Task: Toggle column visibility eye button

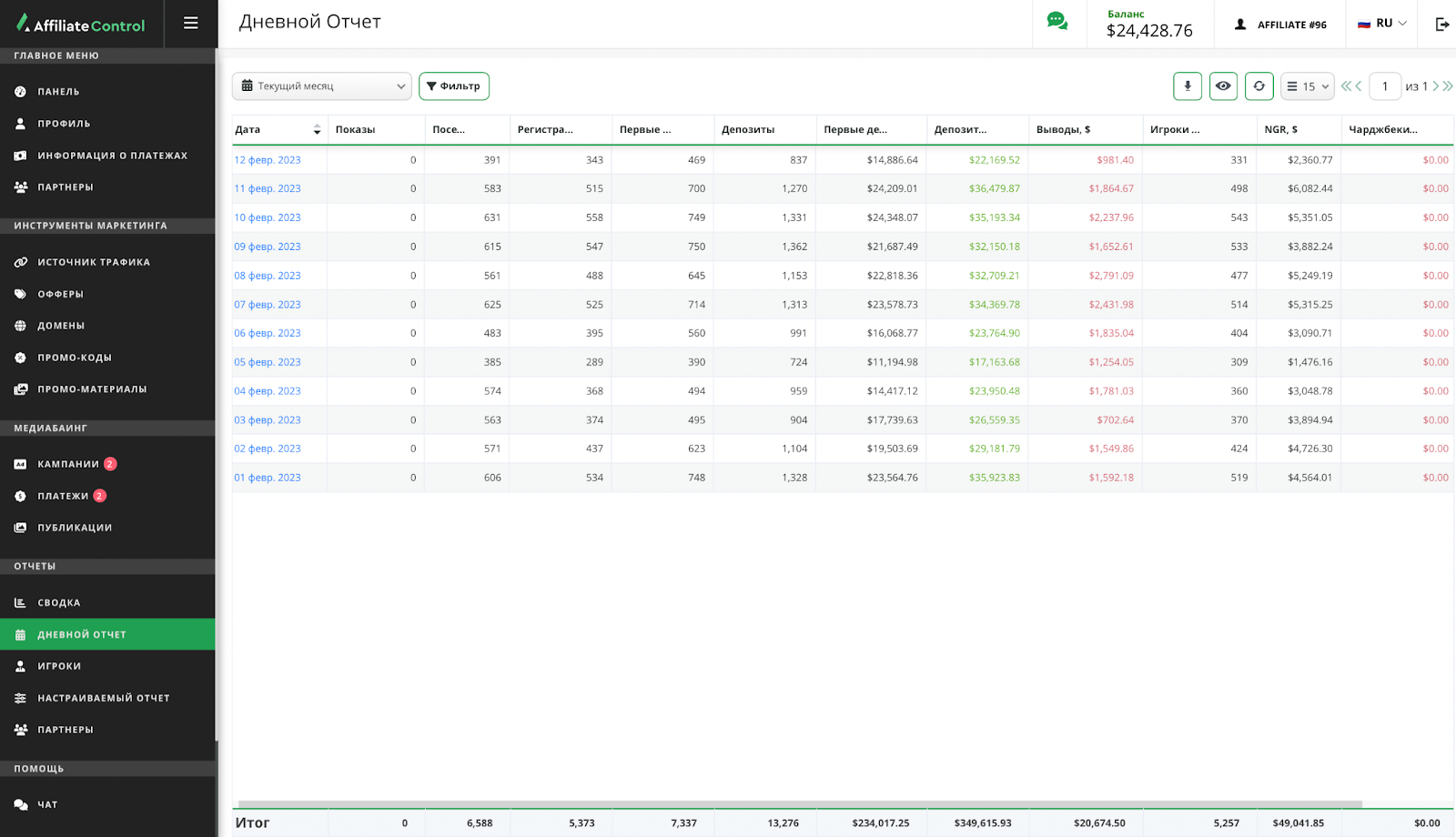Action: click(x=1223, y=86)
